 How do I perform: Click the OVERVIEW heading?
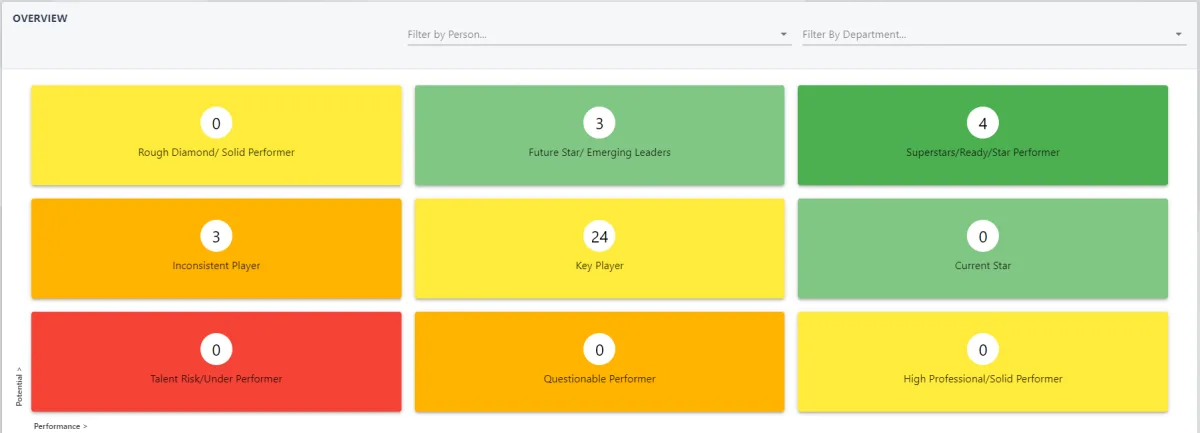[x=40, y=18]
